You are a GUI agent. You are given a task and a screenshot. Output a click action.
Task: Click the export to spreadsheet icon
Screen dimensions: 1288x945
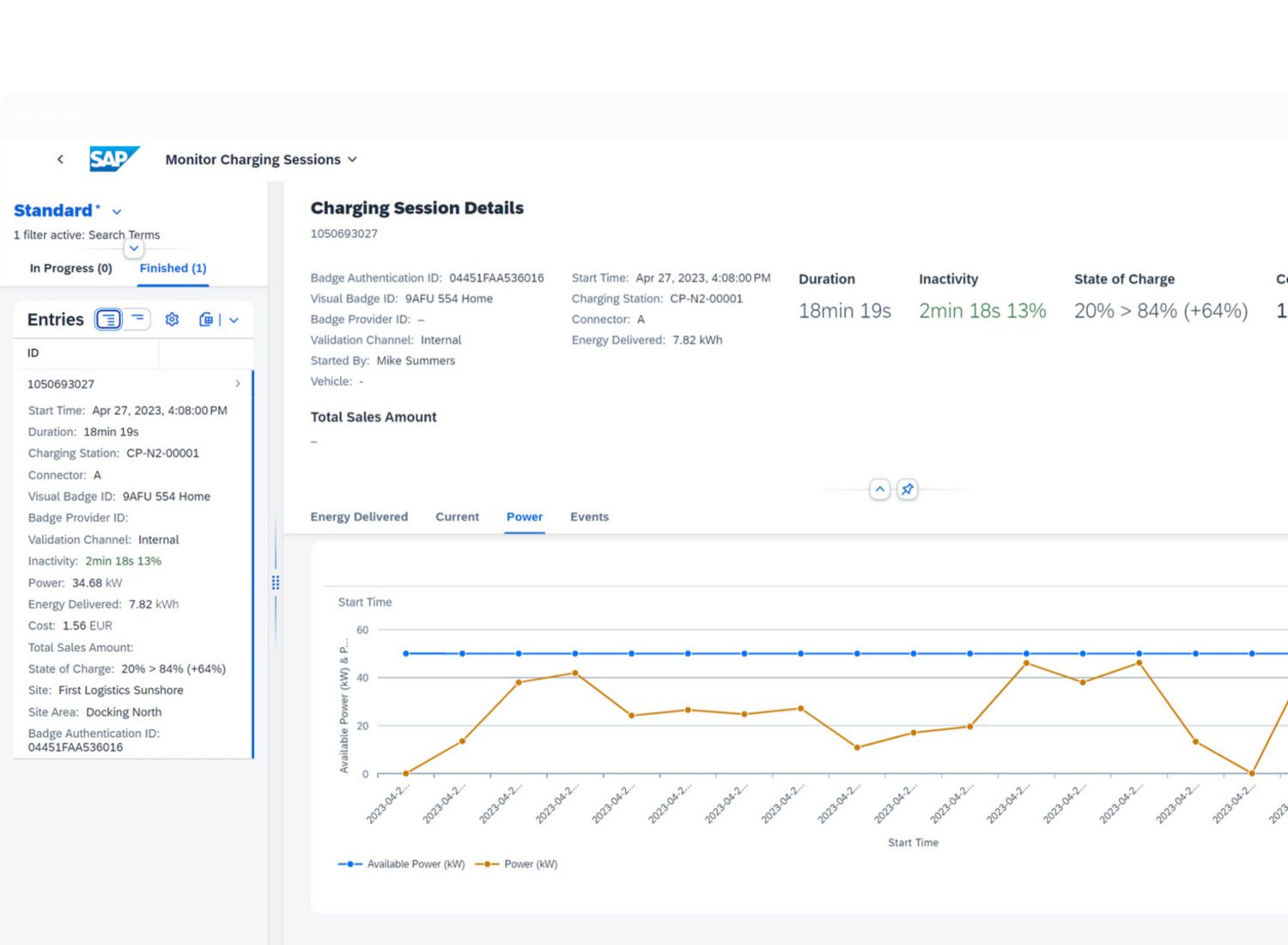tap(206, 320)
